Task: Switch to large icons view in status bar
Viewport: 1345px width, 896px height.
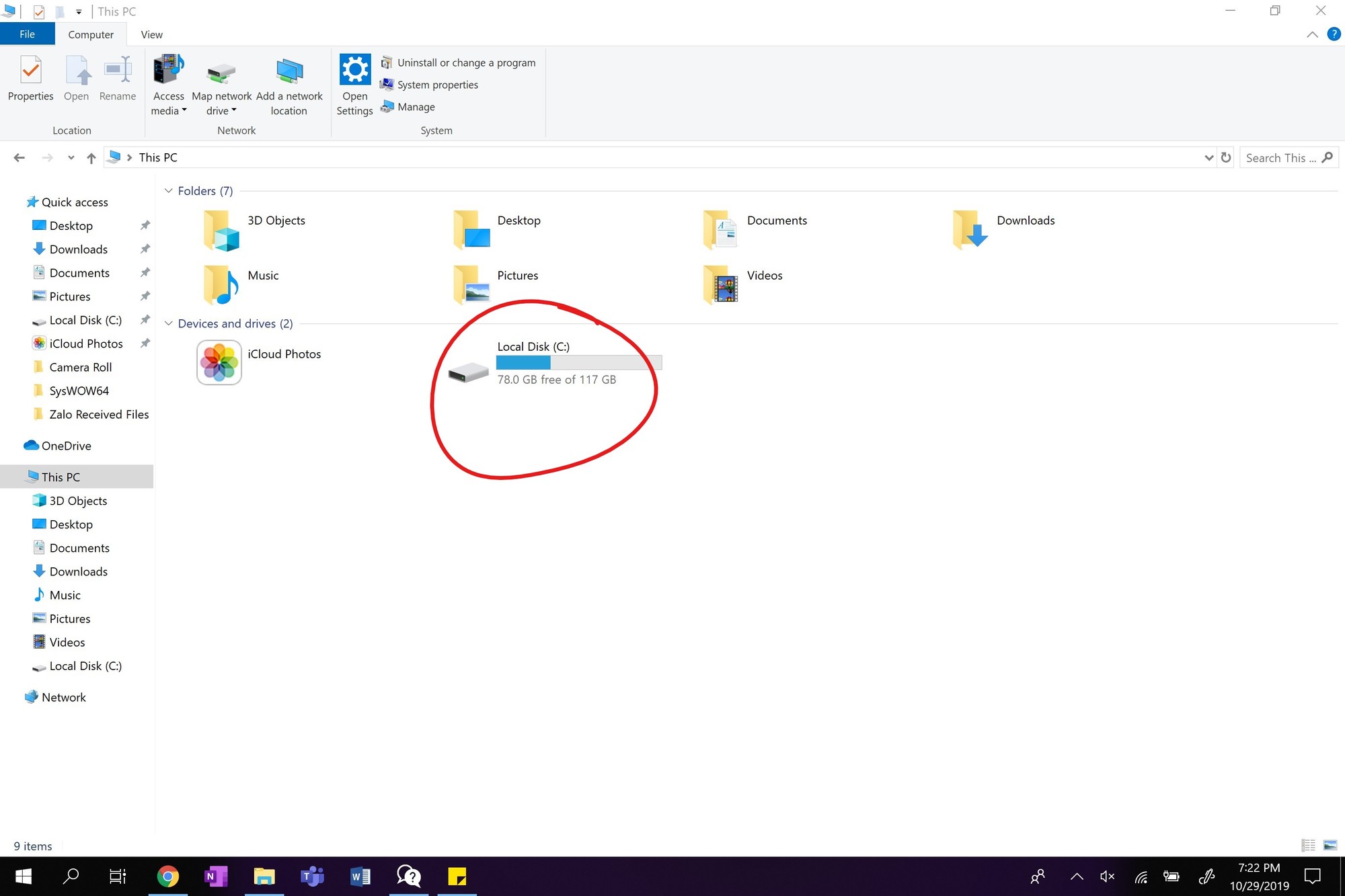Action: click(1330, 846)
